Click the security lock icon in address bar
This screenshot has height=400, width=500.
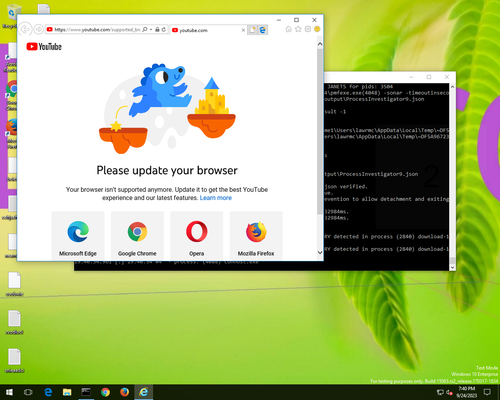pos(157,29)
